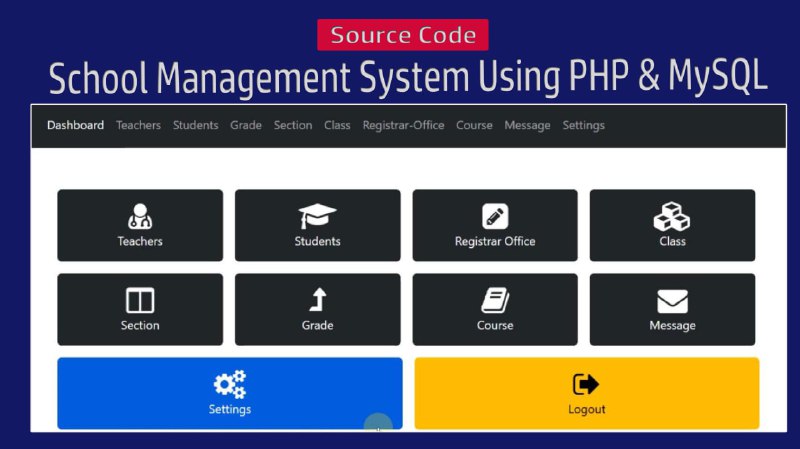Click the Teachers doctor icon tile
Screen dimensions: 800x449
point(140,216)
